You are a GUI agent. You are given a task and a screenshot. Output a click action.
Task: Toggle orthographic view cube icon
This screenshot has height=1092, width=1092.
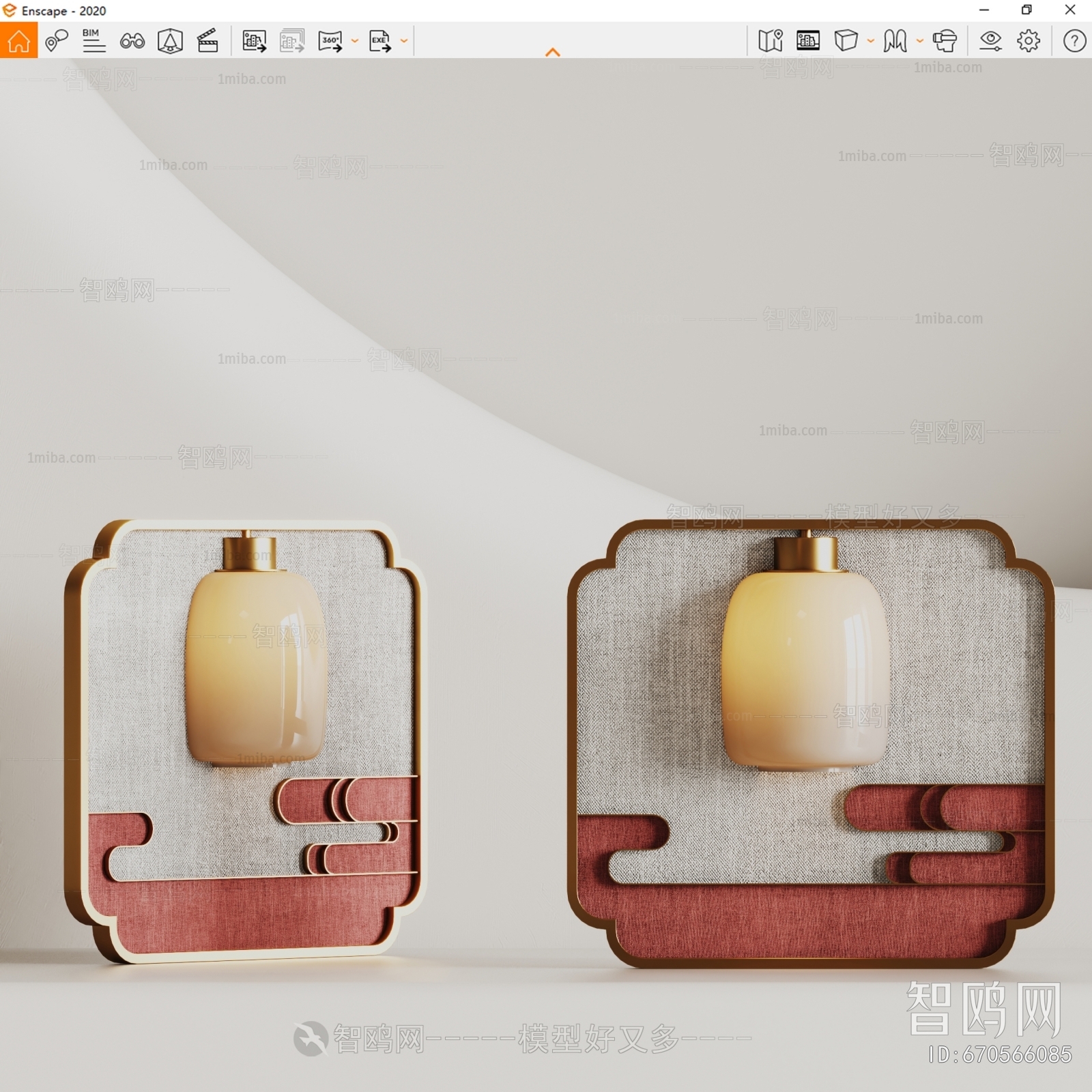point(846,41)
